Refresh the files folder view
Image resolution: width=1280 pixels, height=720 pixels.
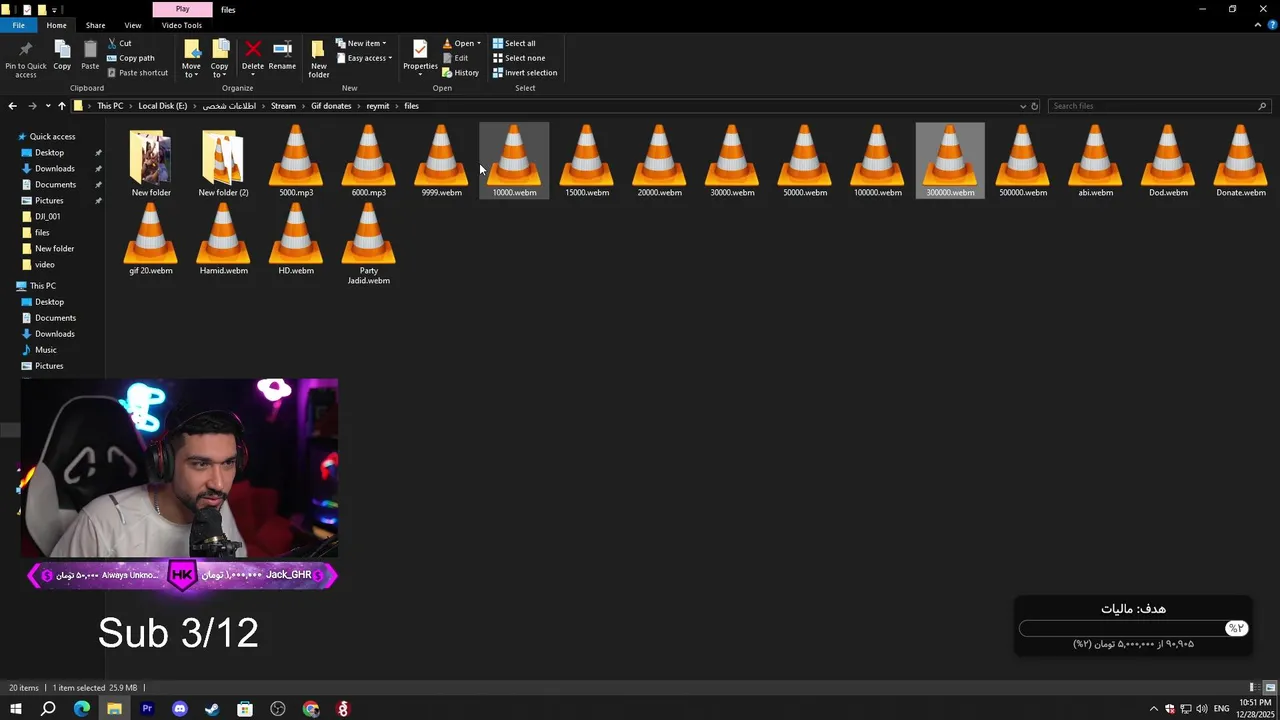1034,106
